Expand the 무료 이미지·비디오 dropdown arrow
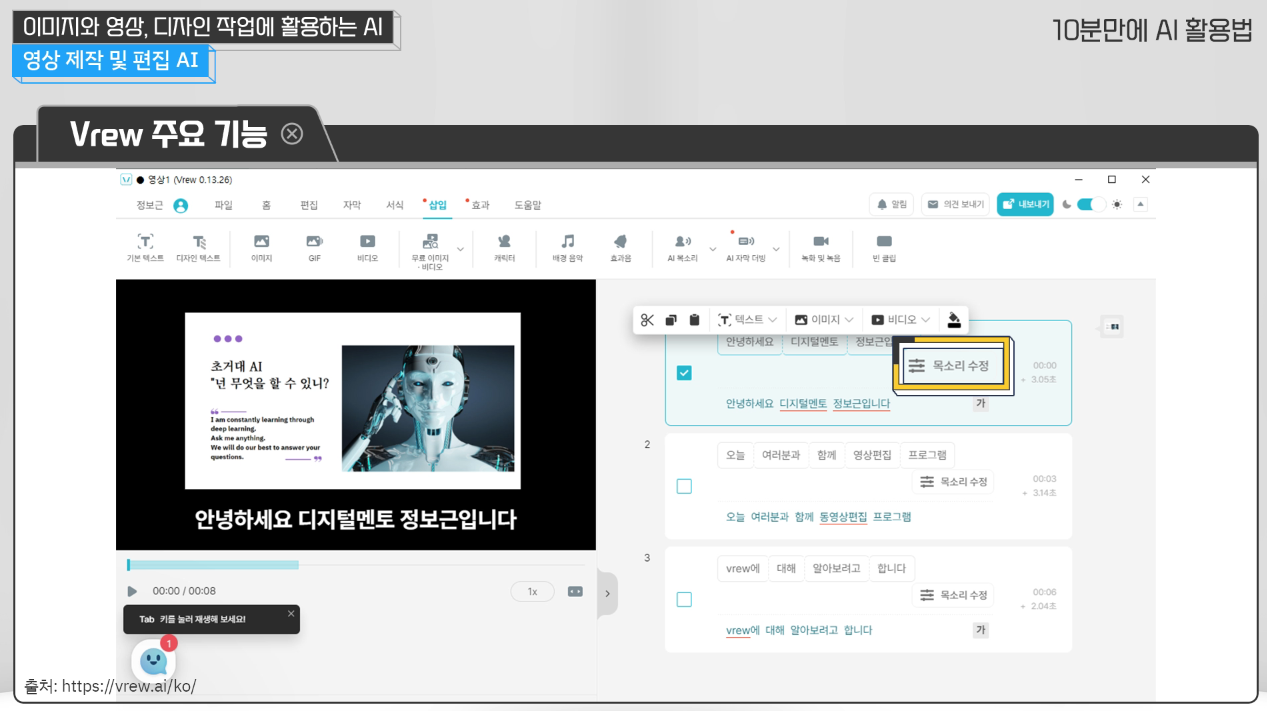Viewport: 1267px width, 711px height. [x=461, y=248]
